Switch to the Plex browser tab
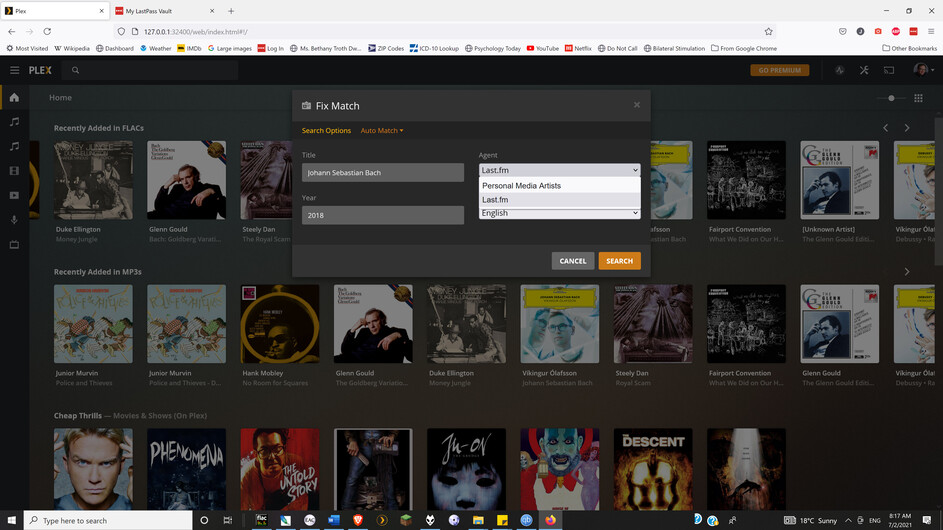The image size is (943, 530). point(54,11)
